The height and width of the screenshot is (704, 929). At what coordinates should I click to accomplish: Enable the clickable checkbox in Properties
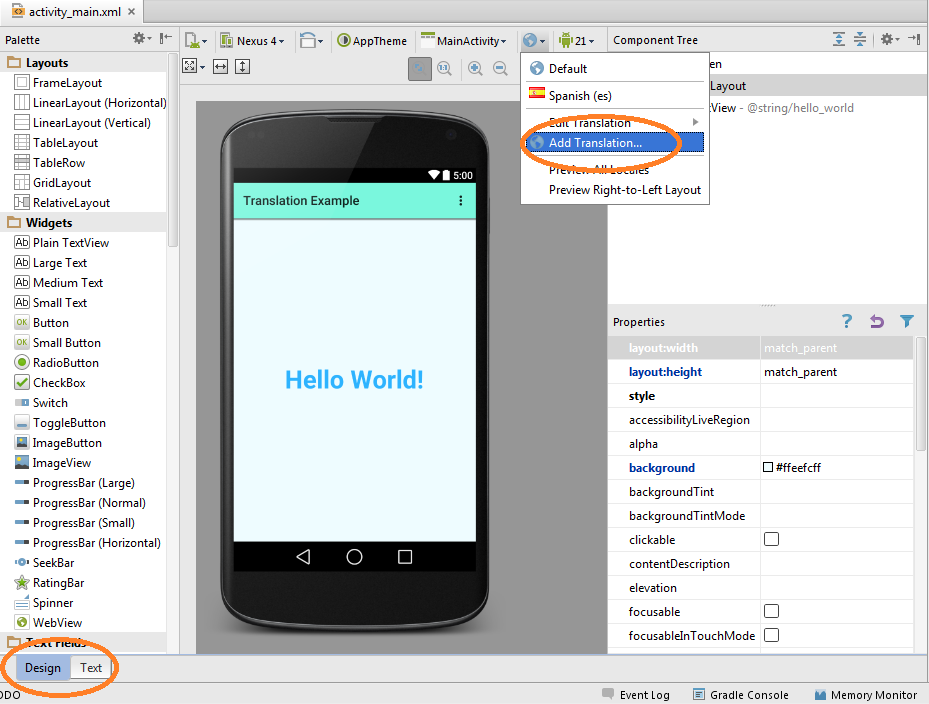pos(770,539)
